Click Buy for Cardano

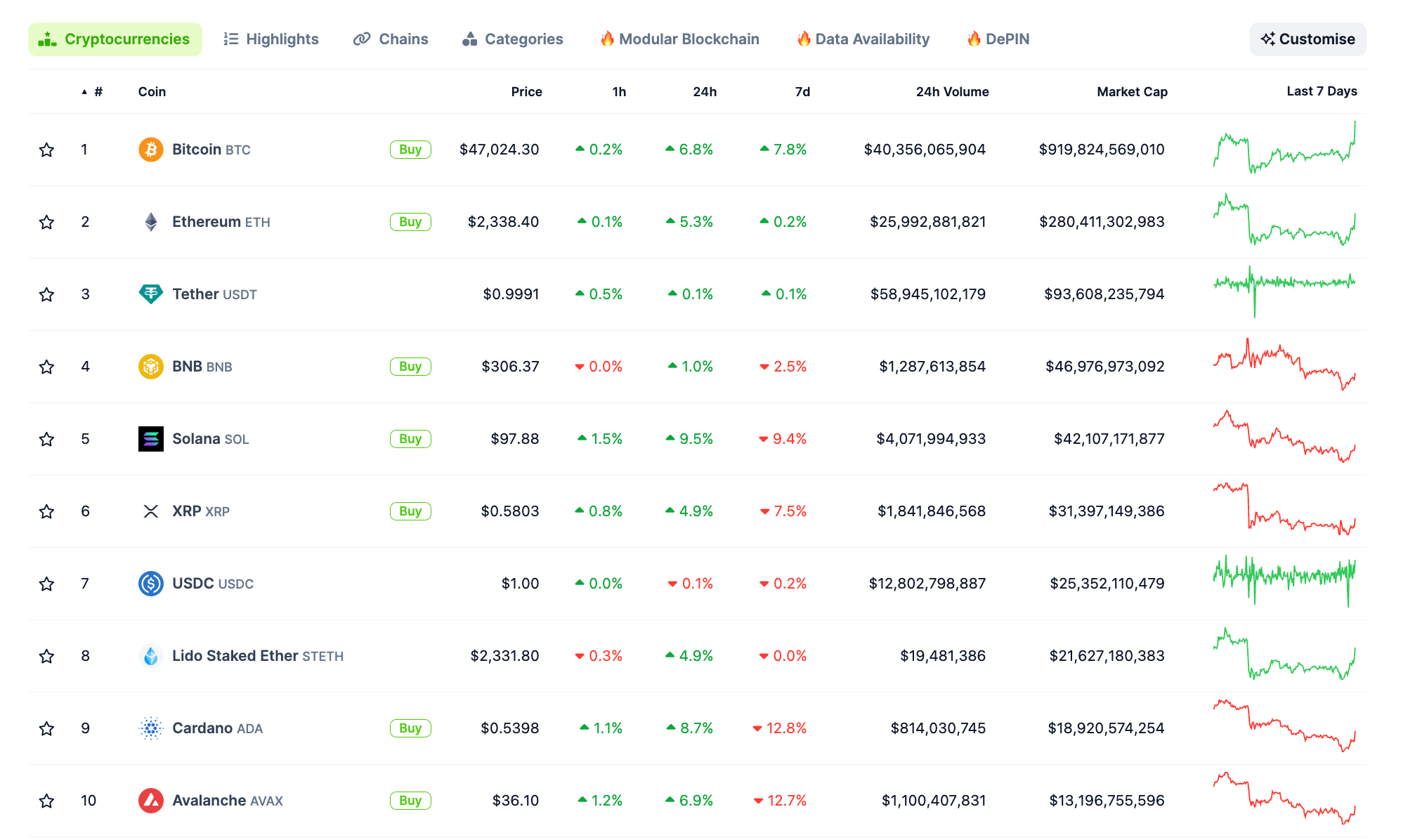(x=410, y=728)
